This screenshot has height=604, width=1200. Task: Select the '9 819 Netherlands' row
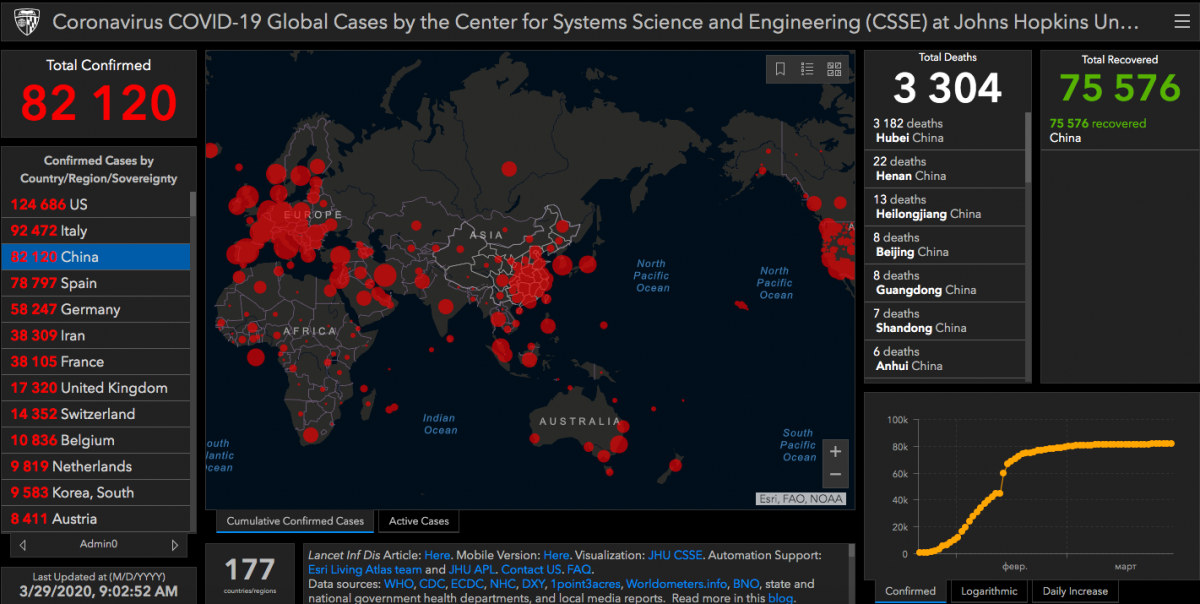point(96,466)
